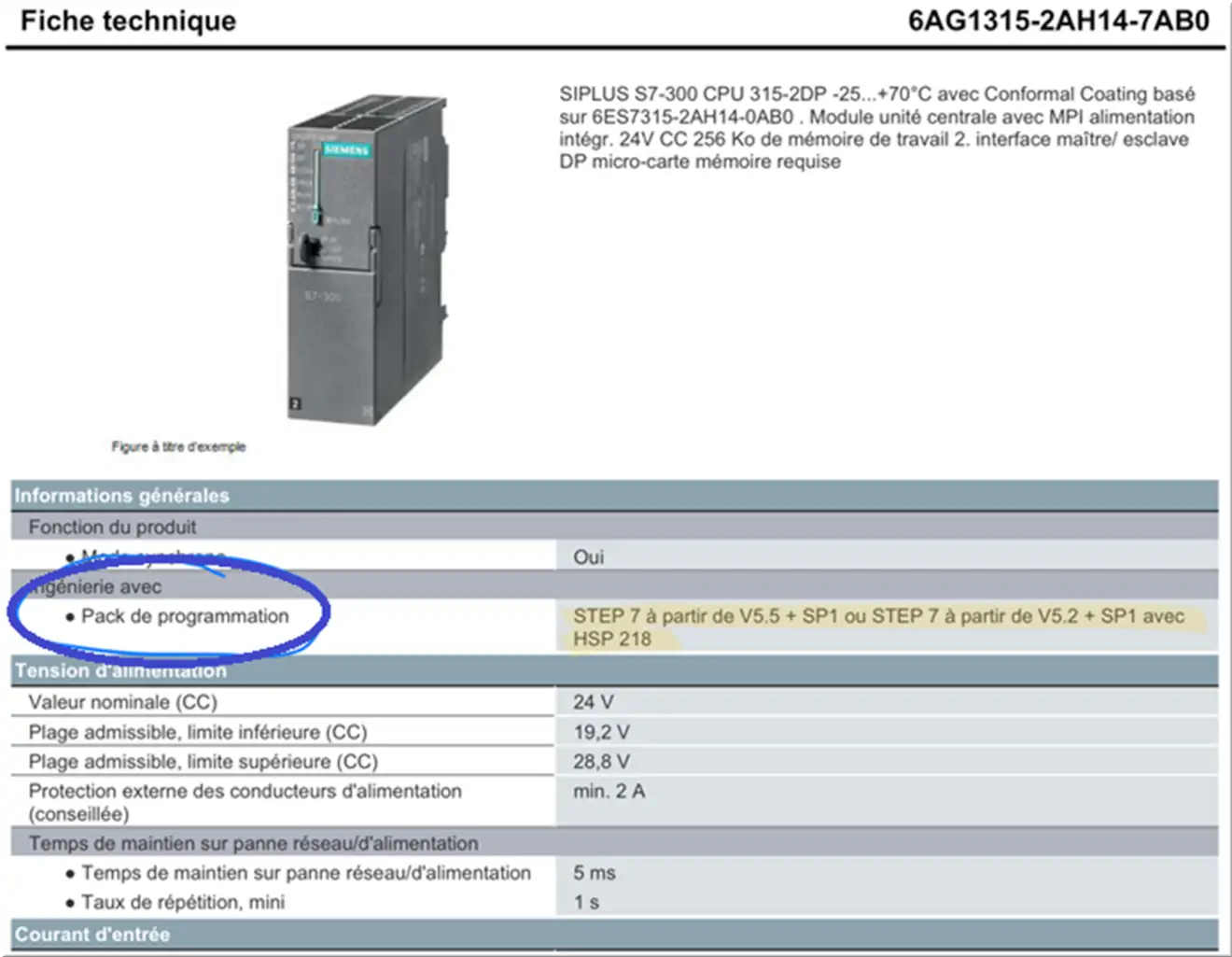Click the '28,8 V' value
The height and width of the screenshot is (957, 1232).
[x=601, y=762]
